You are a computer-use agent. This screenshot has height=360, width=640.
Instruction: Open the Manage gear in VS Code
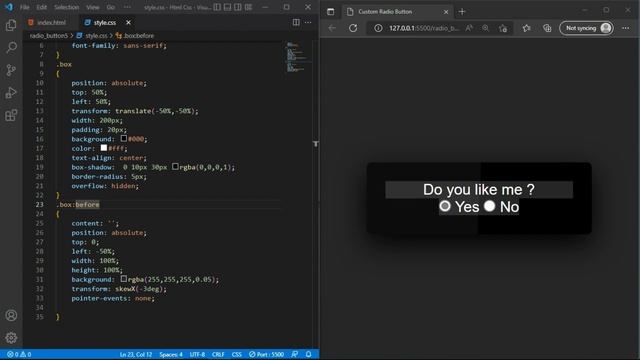tap(11, 338)
